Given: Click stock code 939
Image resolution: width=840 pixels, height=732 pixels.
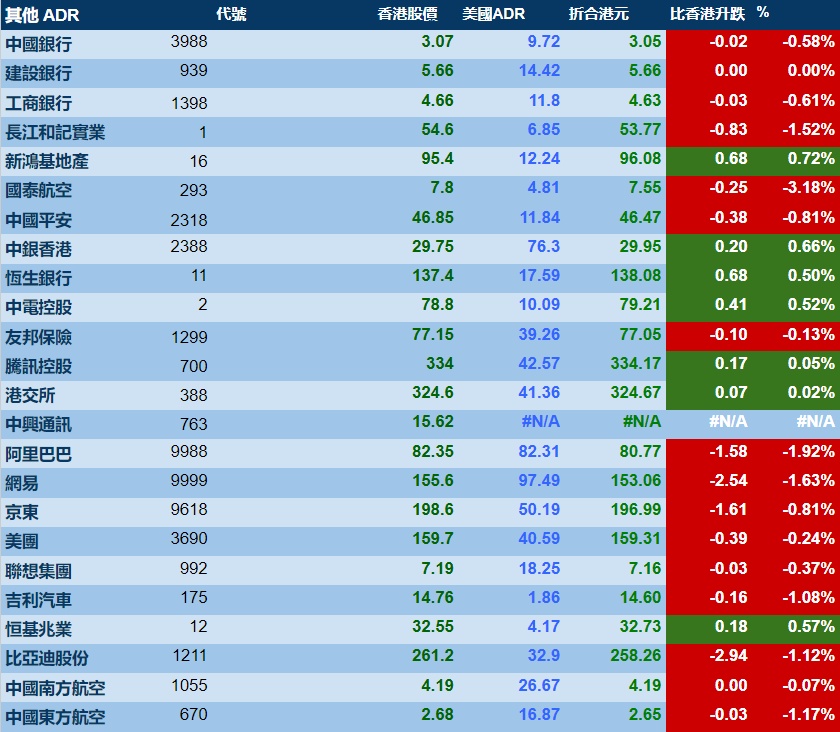Looking at the screenshot, I should click(x=193, y=70).
